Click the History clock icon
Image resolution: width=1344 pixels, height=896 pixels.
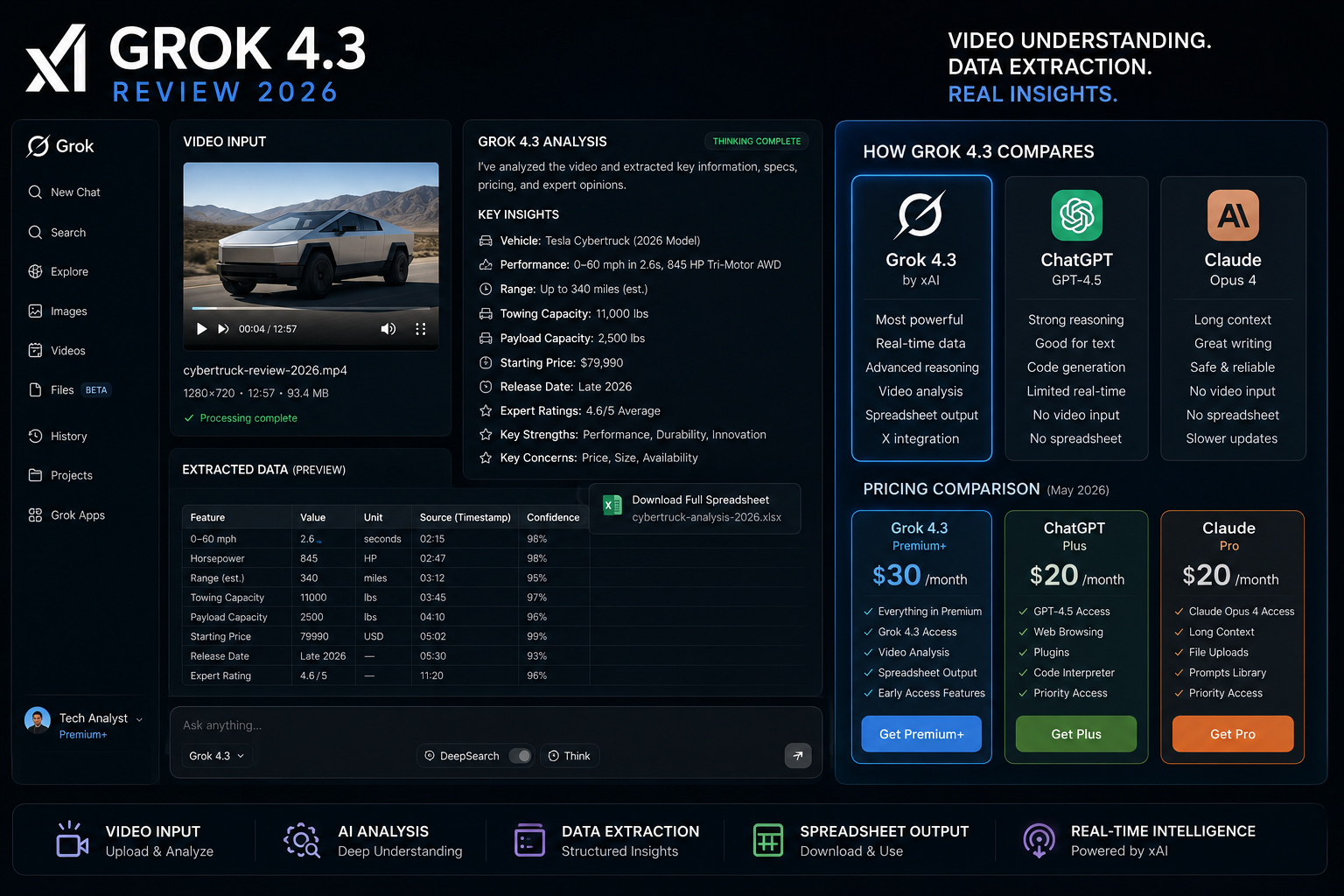tap(35, 437)
